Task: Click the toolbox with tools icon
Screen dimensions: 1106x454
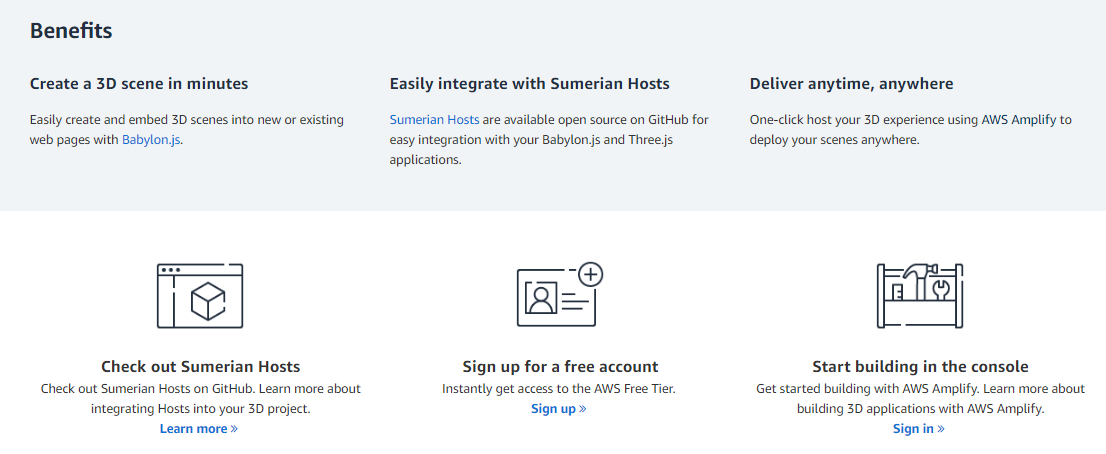Action: 920,295
